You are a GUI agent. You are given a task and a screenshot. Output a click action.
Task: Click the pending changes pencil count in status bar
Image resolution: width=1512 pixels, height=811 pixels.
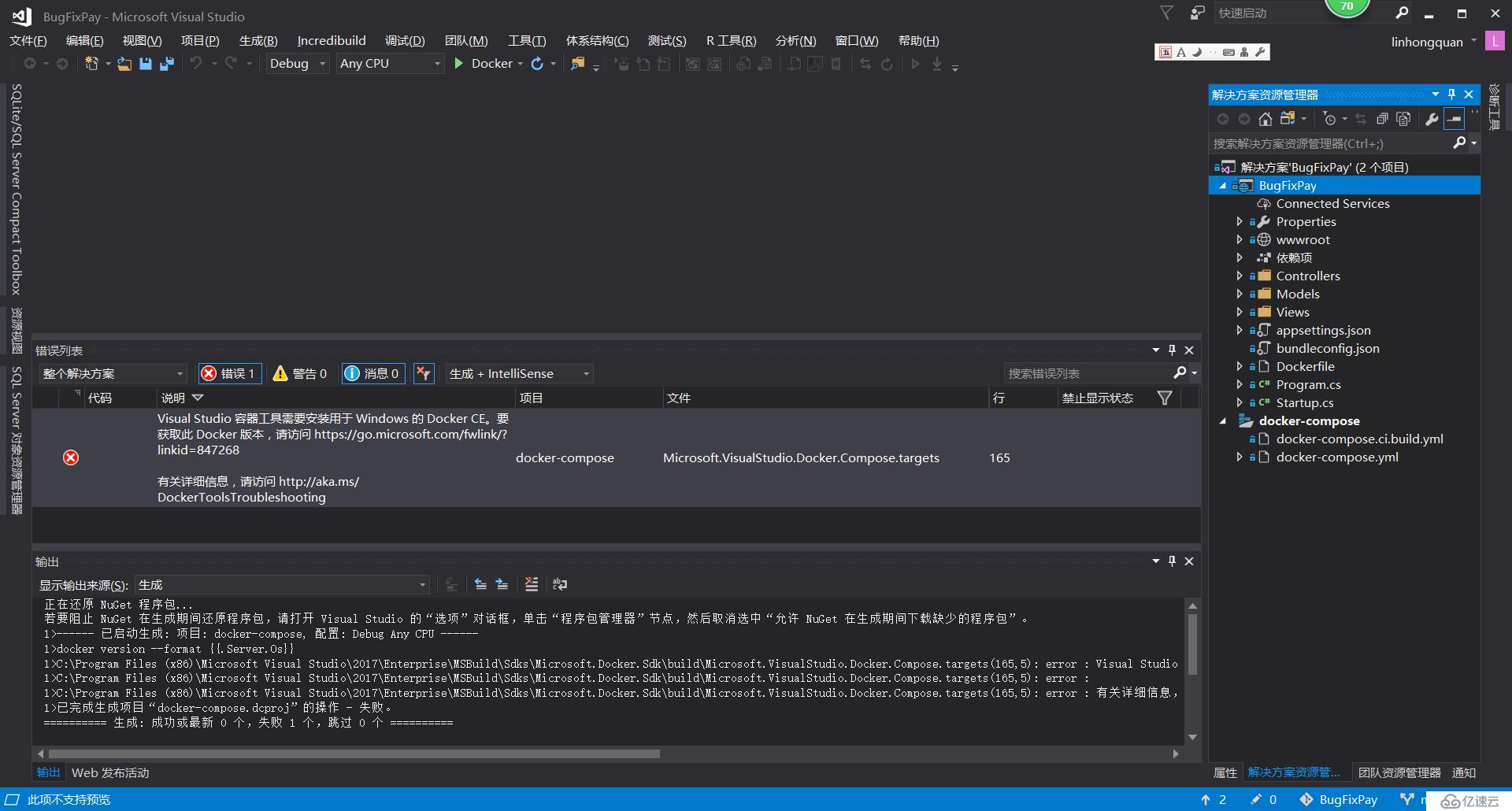click(1263, 799)
